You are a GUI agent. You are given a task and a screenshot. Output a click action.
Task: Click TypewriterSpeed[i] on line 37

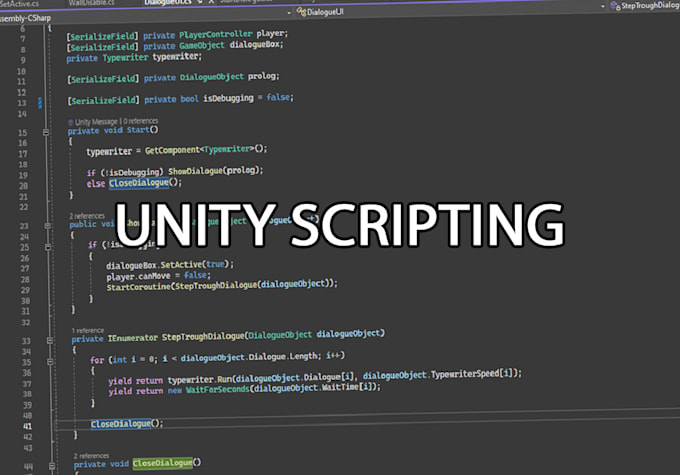(471, 373)
